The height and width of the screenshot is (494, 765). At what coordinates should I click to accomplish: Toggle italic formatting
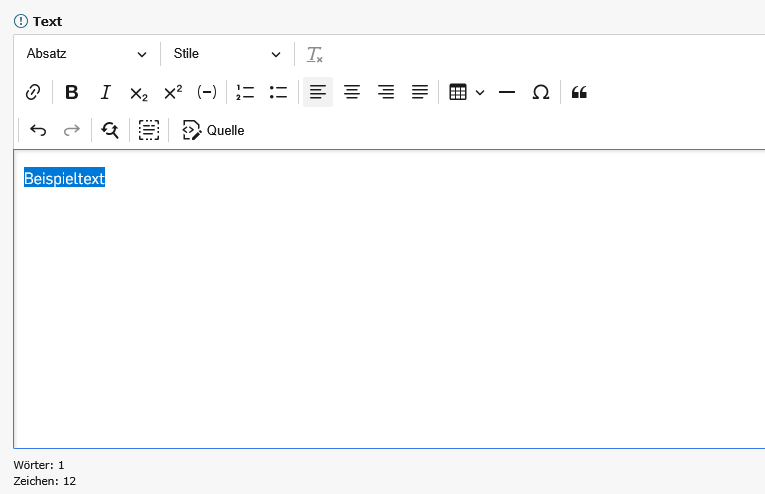[x=105, y=92]
